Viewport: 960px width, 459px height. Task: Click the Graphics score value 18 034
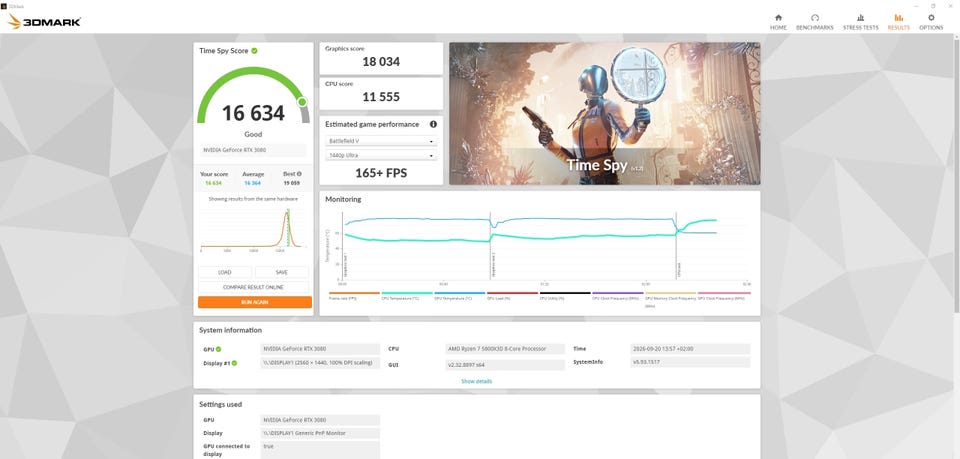[381, 62]
